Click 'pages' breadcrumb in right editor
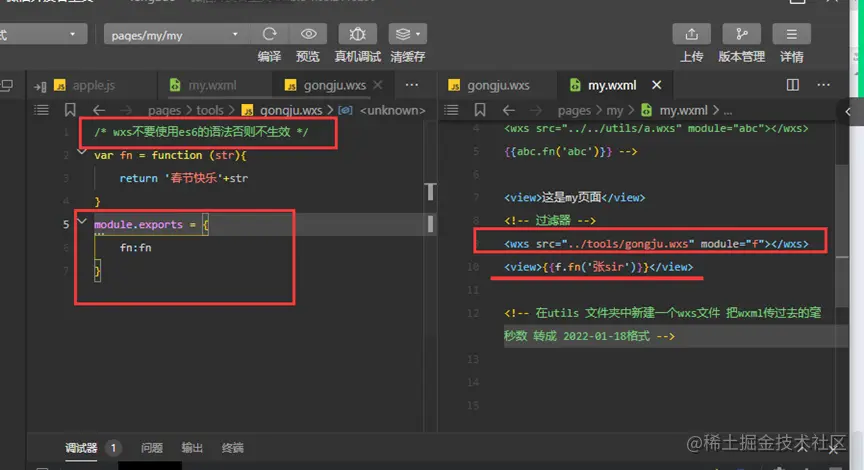The height and width of the screenshot is (470, 864). [x=574, y=111]
